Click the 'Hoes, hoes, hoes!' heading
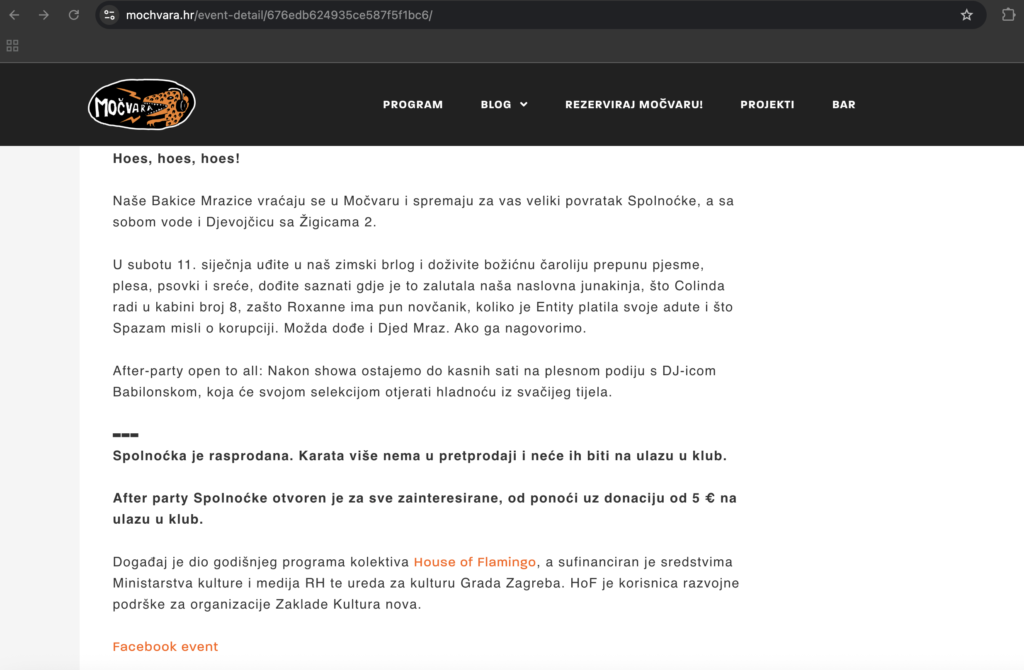Screen dimensions: 1024x670 pos(176,158)
